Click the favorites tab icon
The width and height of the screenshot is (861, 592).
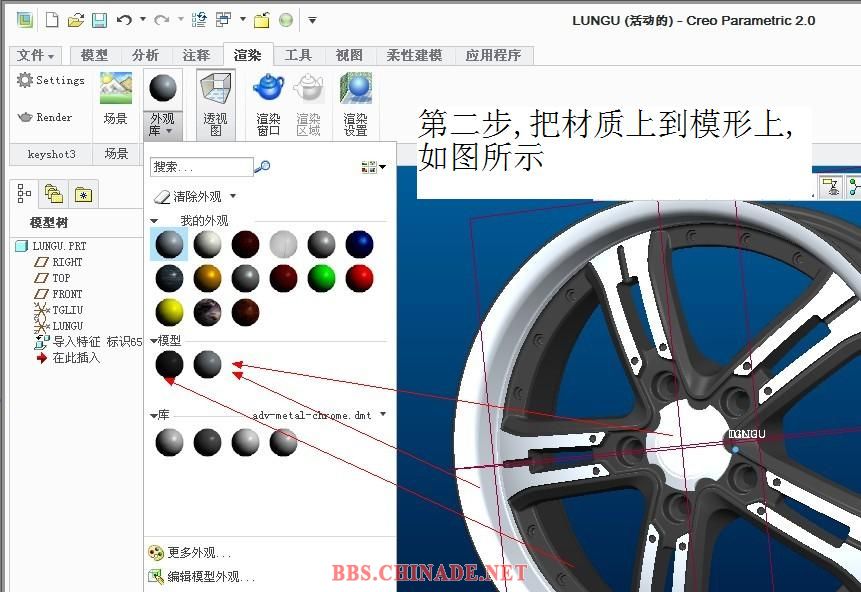pos(83,194)
